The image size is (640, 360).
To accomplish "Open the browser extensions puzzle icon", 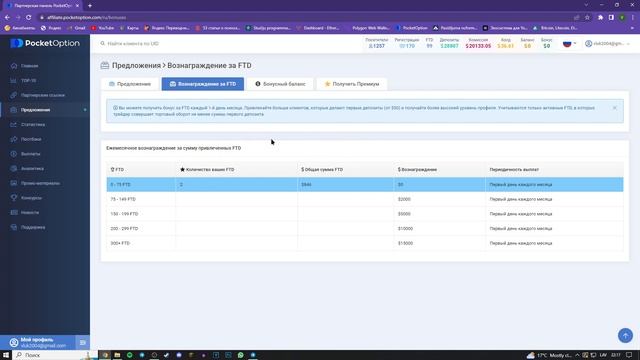I will tap(600, 18).
